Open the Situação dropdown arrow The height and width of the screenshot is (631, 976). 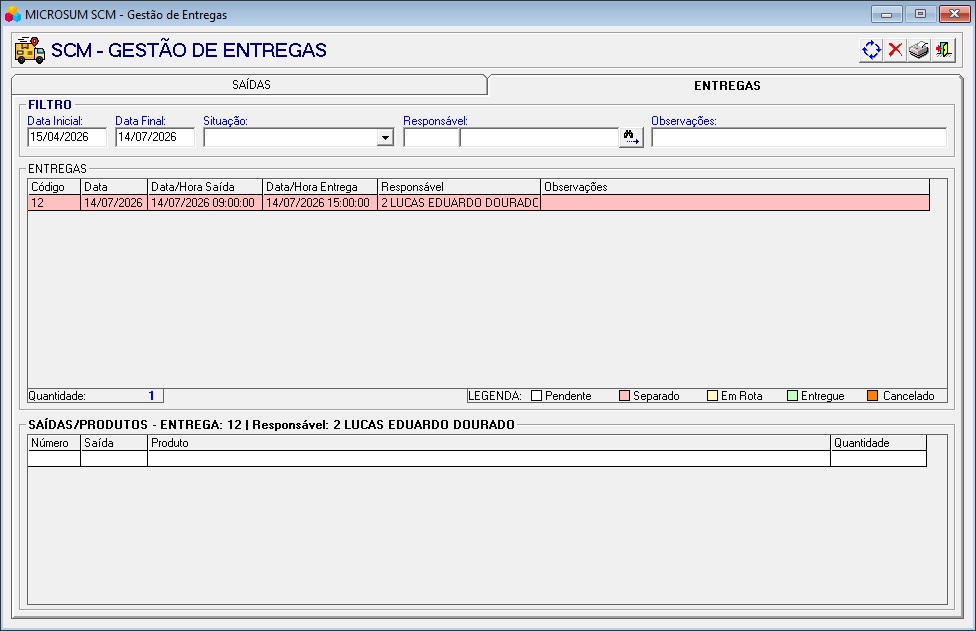pos(385,138)
